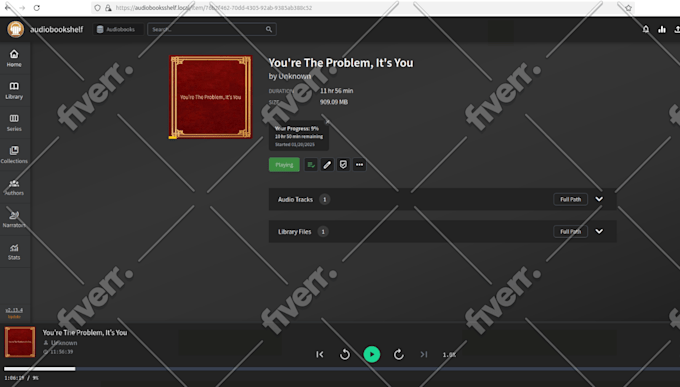Toggle Full Path for Audio Tracks
Image resolution: width=680 pixels, height=387 pixels.
click(x=570, y=199)
